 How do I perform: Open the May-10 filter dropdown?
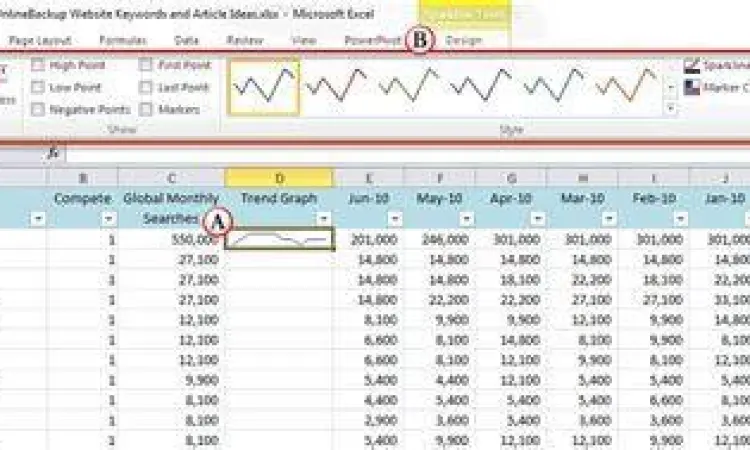pyautogui.click(x=466, y=219)
